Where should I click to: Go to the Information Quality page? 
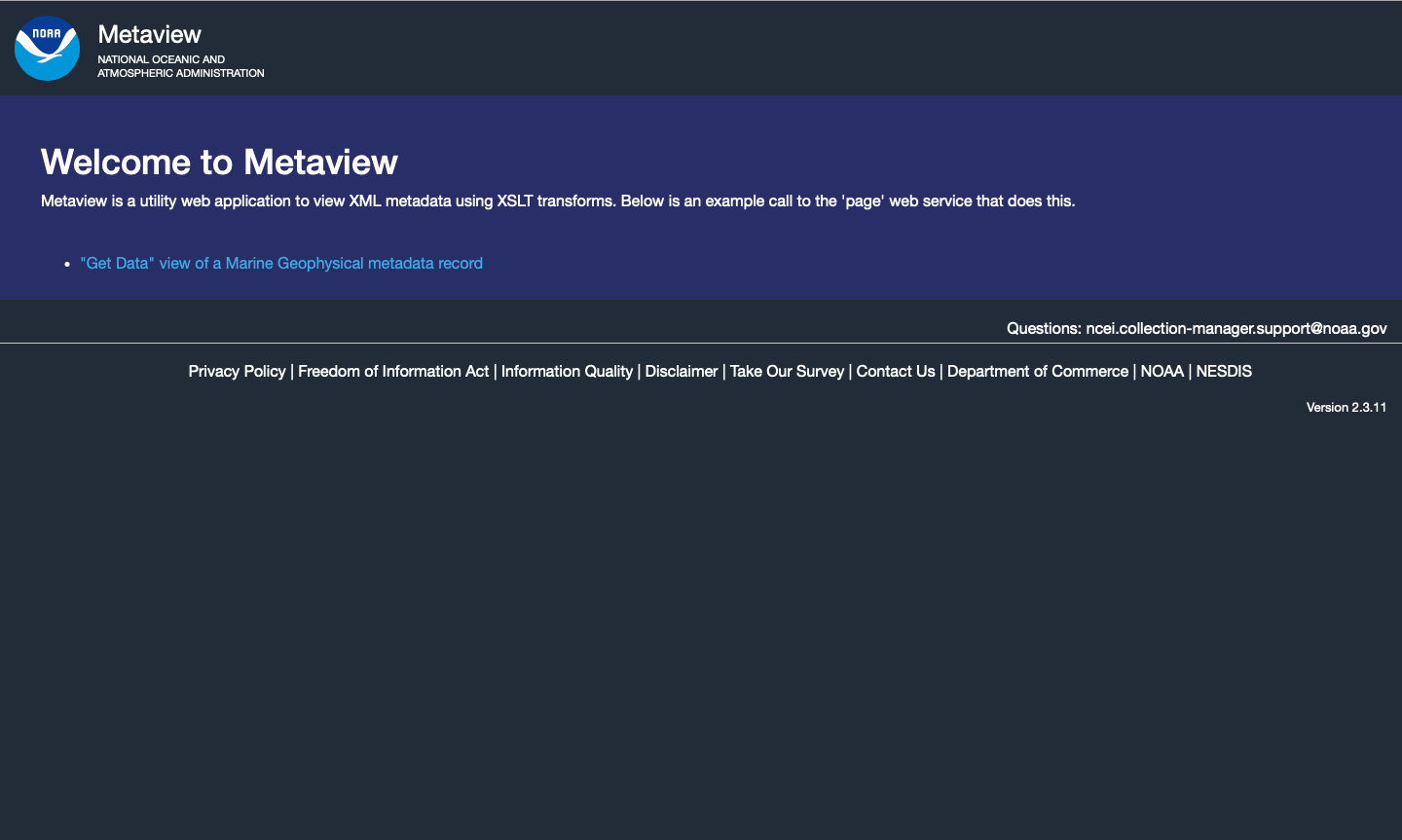[x=567, y=371]
